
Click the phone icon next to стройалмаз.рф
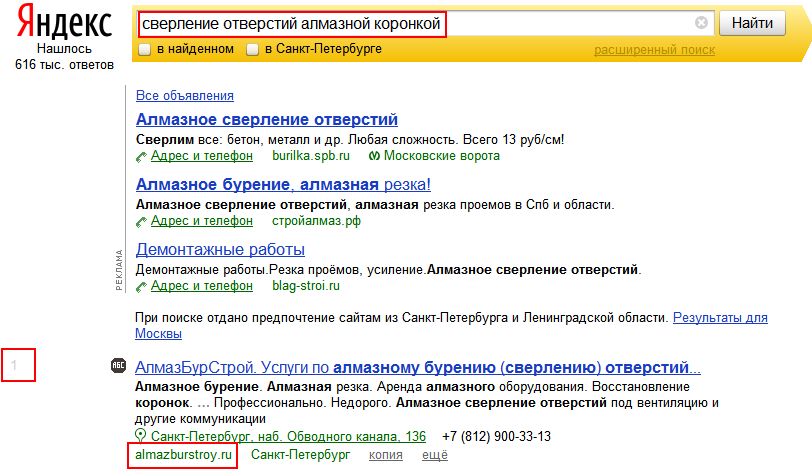coord(141,222)
